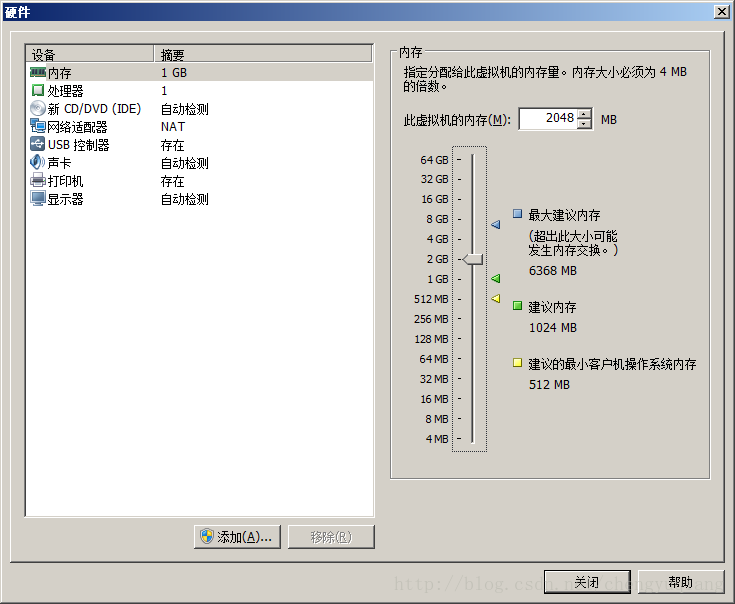Viewport: 735px width, 604px height.
Task: Select the 内存 memory device icon
Action: [38, 72]
